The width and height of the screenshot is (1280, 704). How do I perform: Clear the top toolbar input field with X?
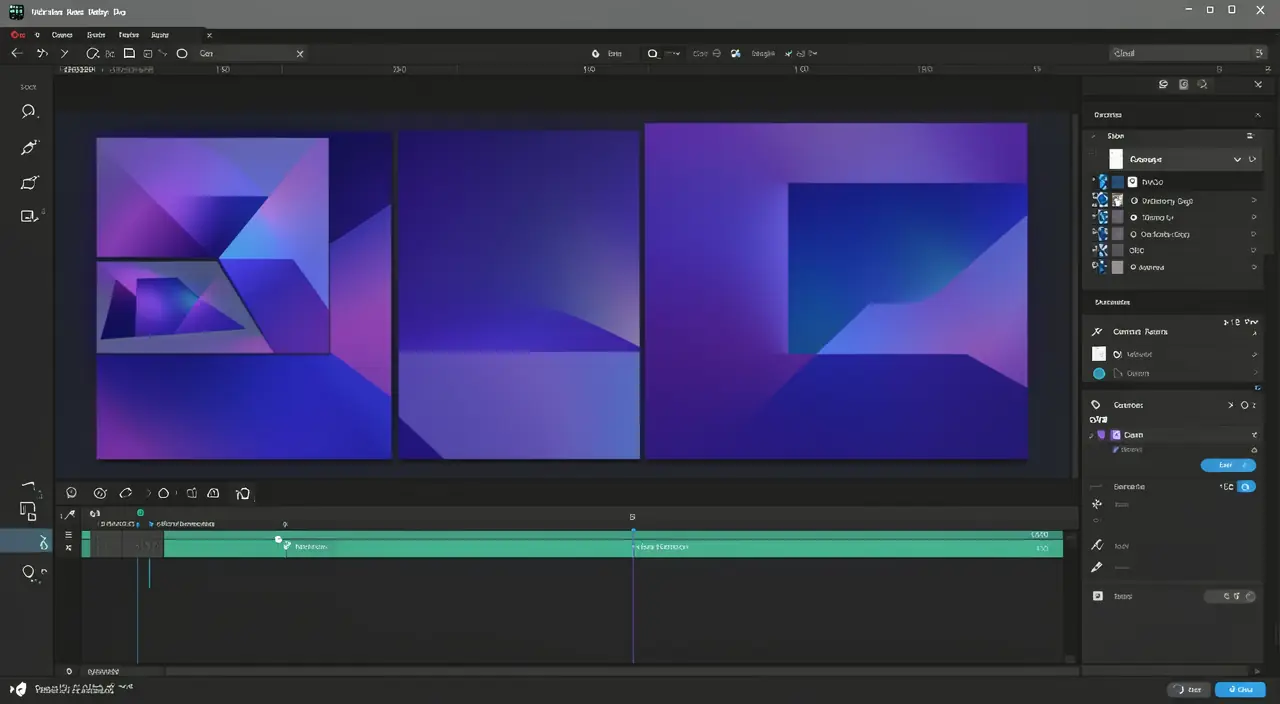point(300,53)
